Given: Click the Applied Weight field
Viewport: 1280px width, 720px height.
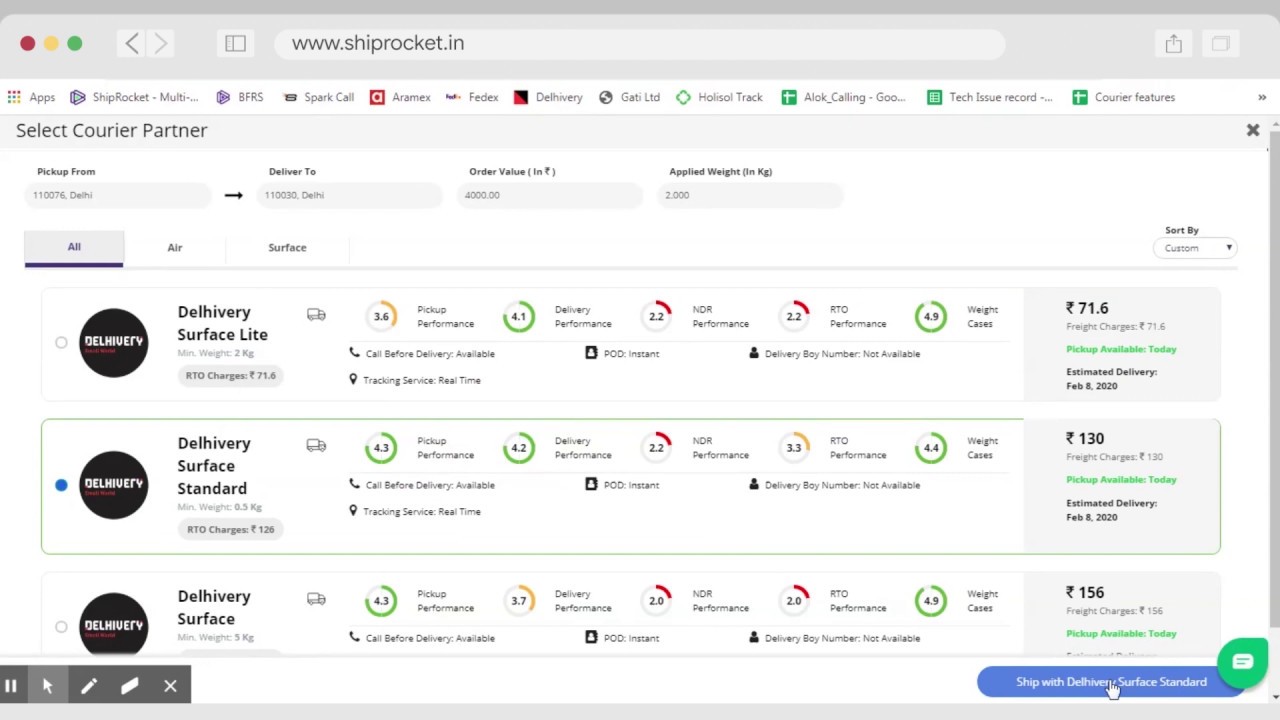Looking at the screenshot, I should pyautogui.click(x=750, y=195).
